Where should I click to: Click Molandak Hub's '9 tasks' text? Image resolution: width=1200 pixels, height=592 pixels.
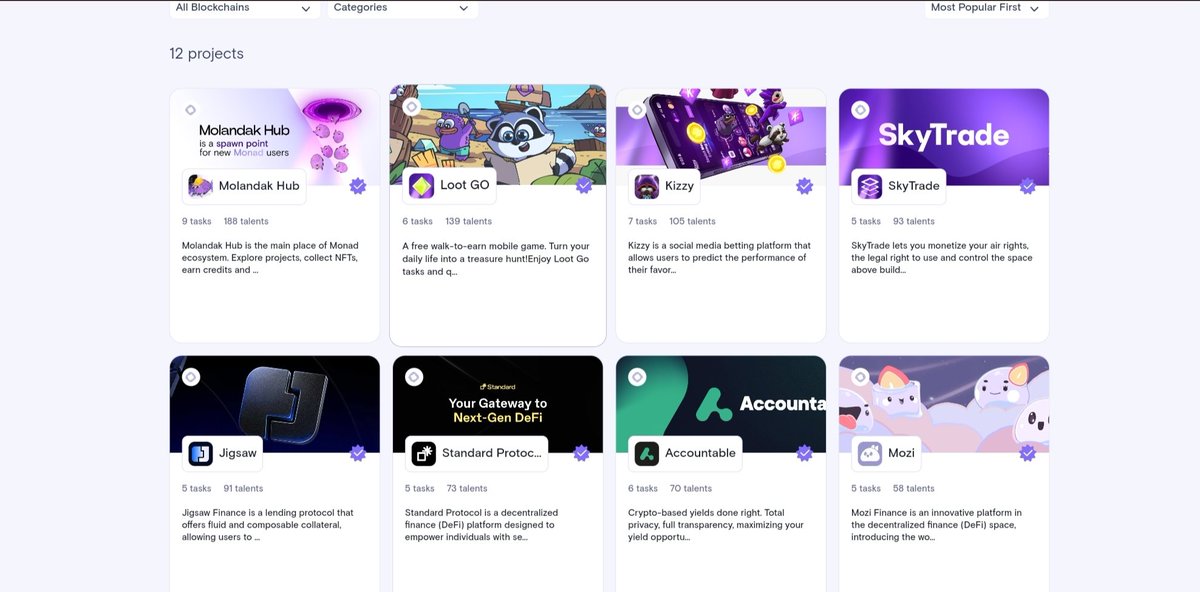point(197,221)
